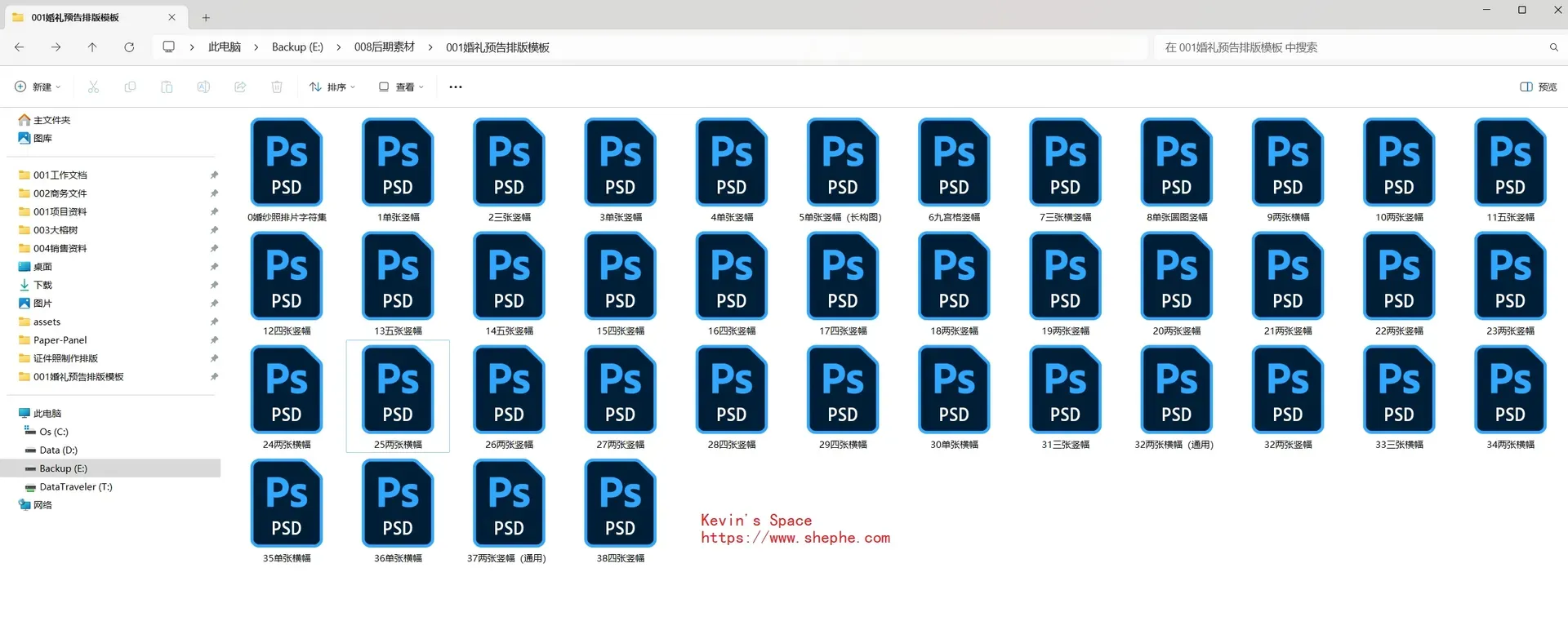1568x630 pixels.
Task: Click the Up directory arrow
Action: tap(92, 47)
